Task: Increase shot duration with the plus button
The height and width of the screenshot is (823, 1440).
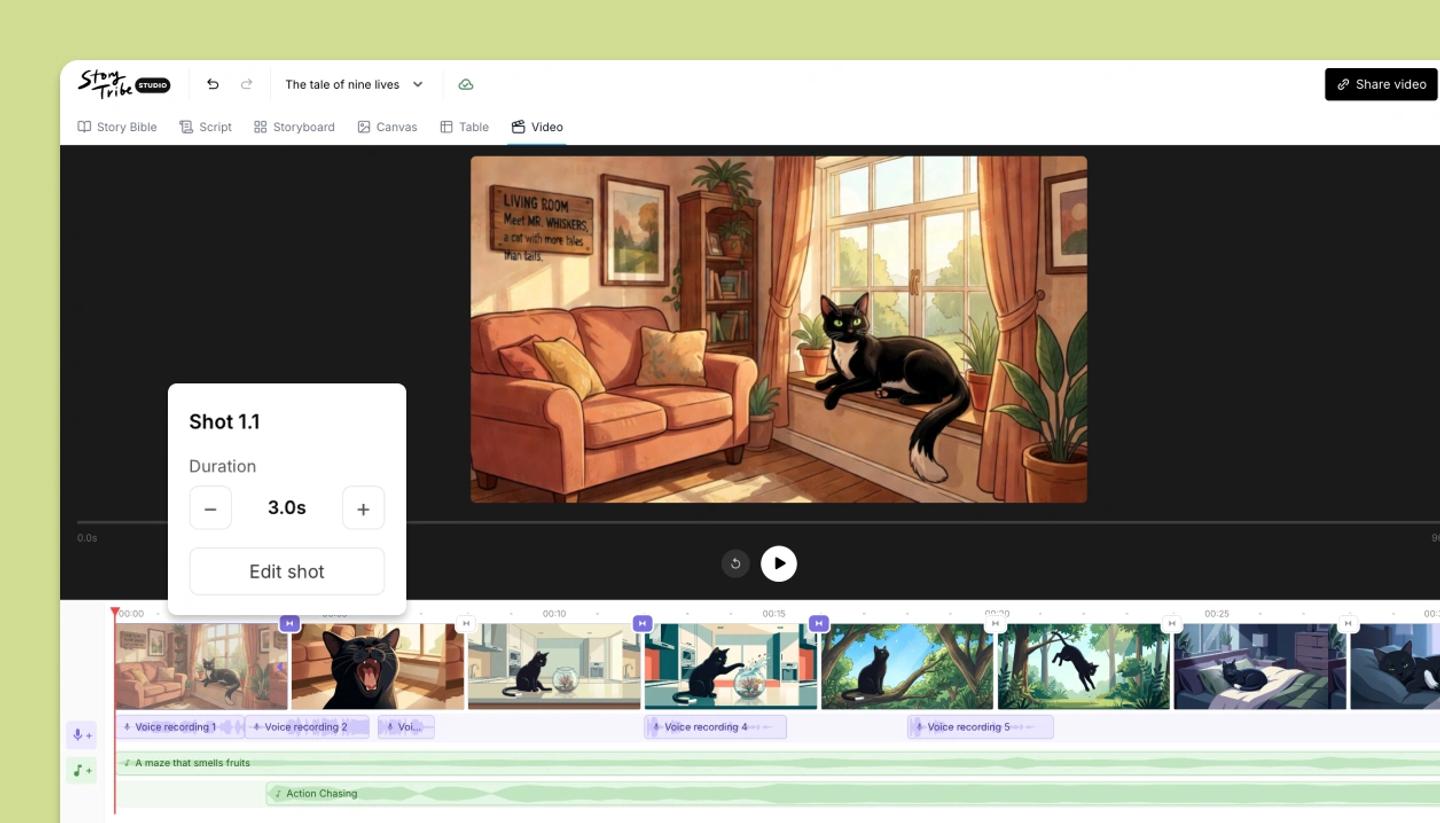Action: 363,508
